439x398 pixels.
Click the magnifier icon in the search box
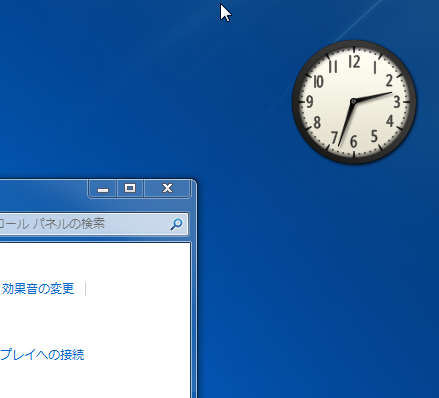176,224
